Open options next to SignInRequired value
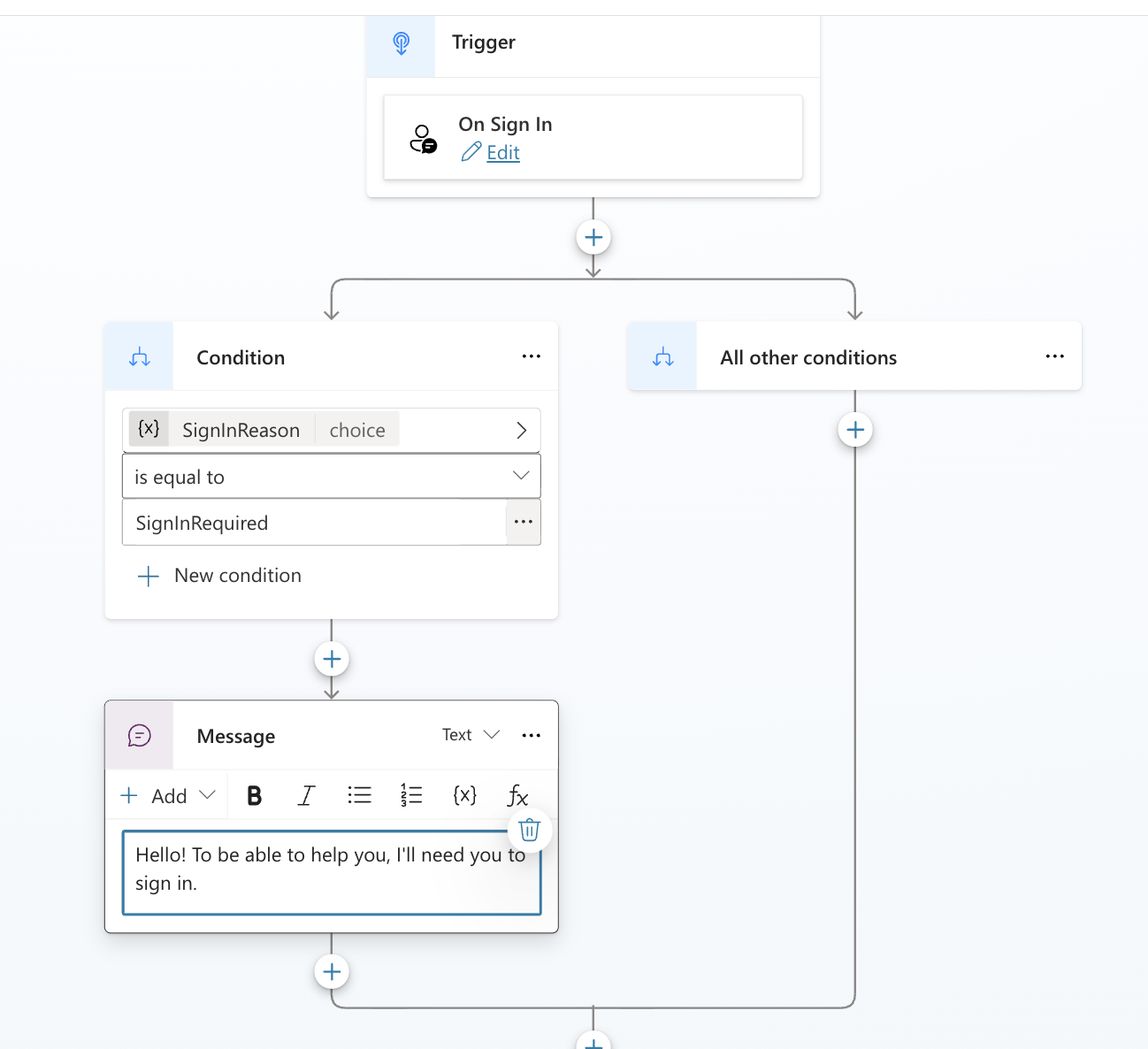Image resolution: width=1148 pixels, height=1049 pixels. pyautogui.click(x=524, y=522)
